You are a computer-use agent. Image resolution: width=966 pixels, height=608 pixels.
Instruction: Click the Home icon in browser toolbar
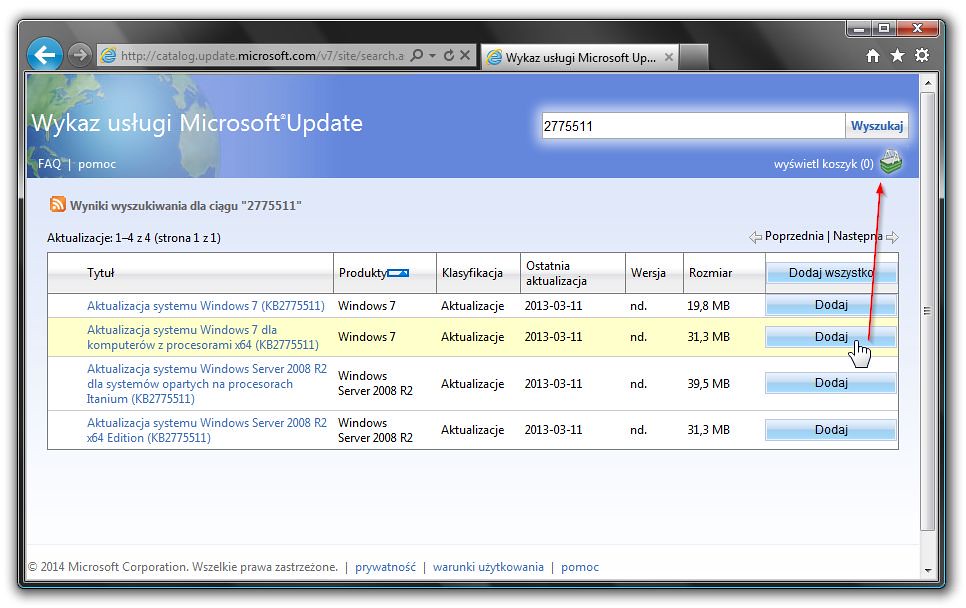(x=872, y=56)
